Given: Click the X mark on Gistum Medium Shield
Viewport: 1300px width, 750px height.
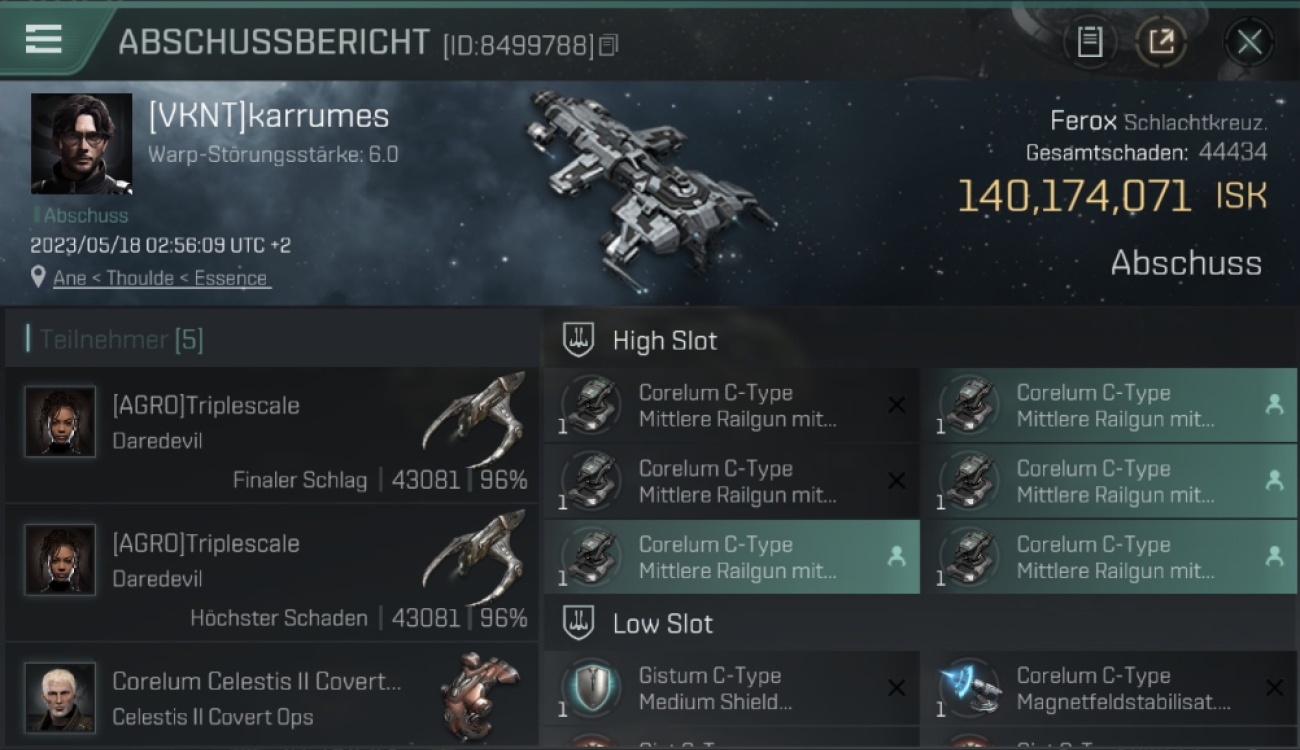Looking at the screenshot, I should [x=896, y=688].
